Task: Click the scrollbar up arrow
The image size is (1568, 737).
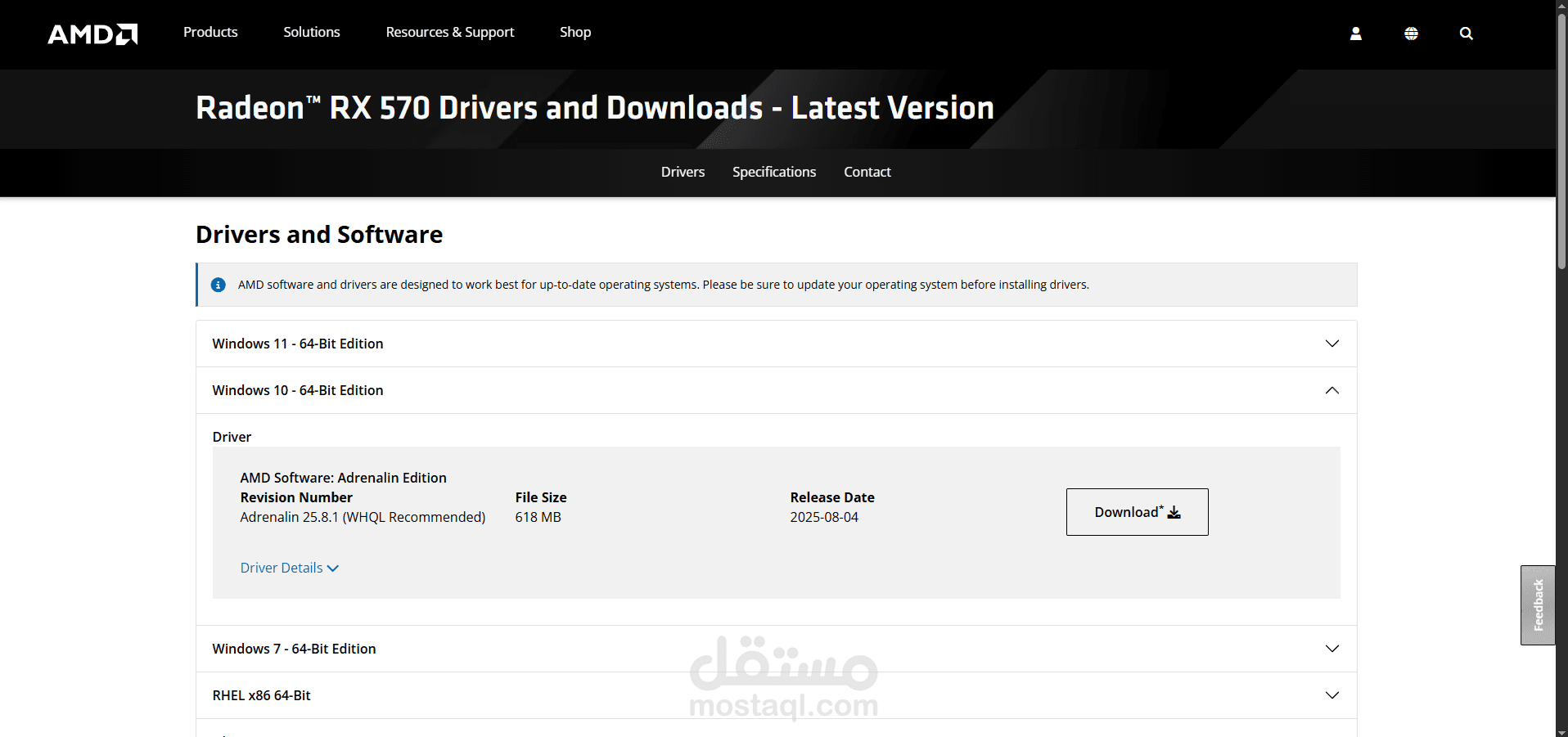Action: [1561, 5]
